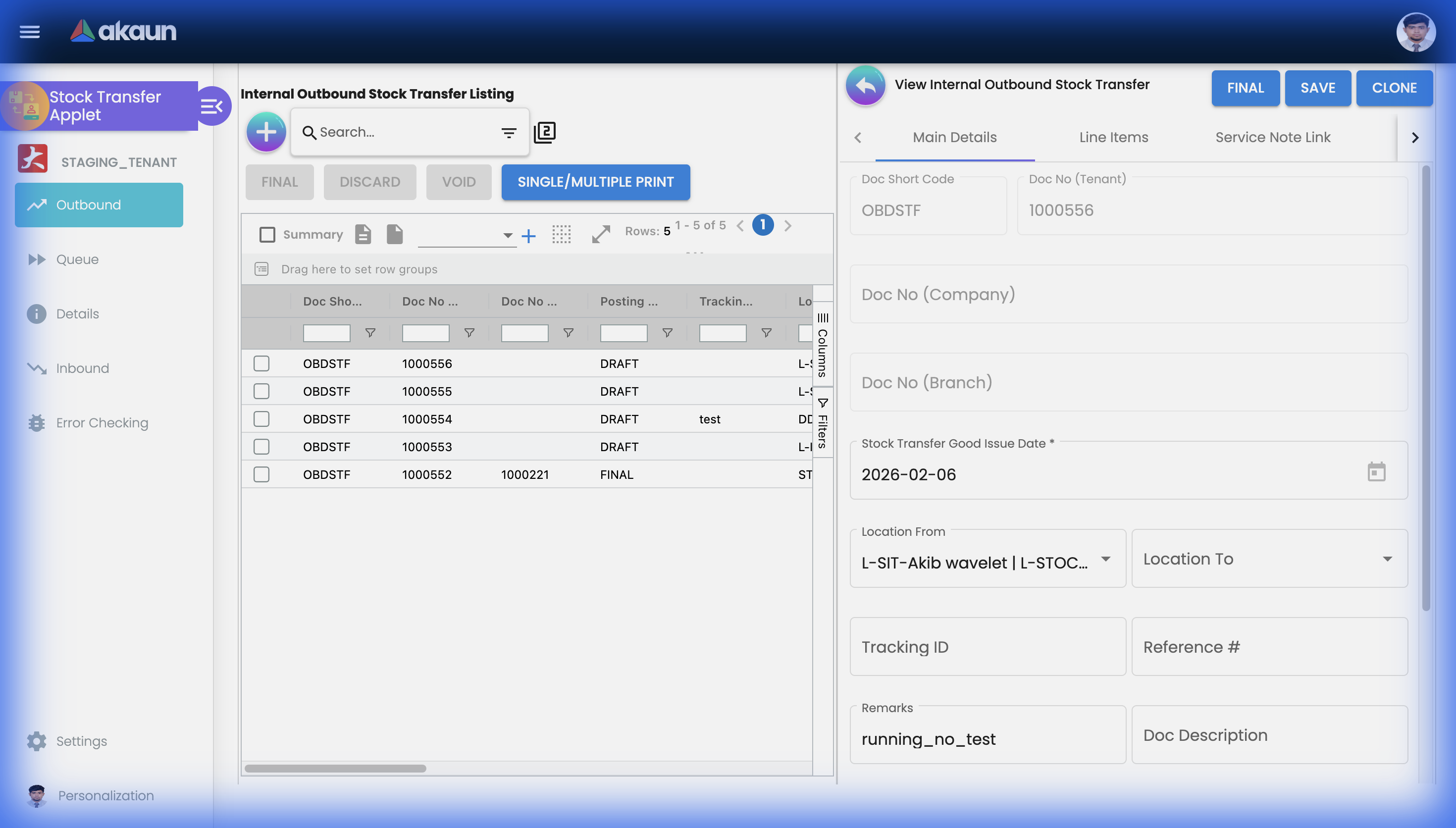Click the second document export icon
The width and height of the screenshot is (1456, 828).
point(395,234)
